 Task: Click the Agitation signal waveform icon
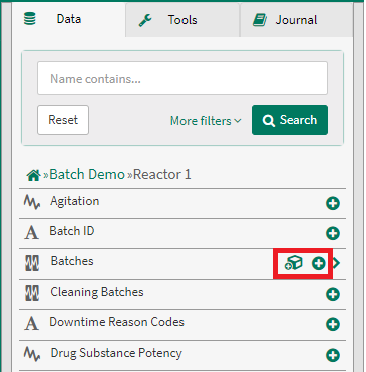tap(32, 202)
